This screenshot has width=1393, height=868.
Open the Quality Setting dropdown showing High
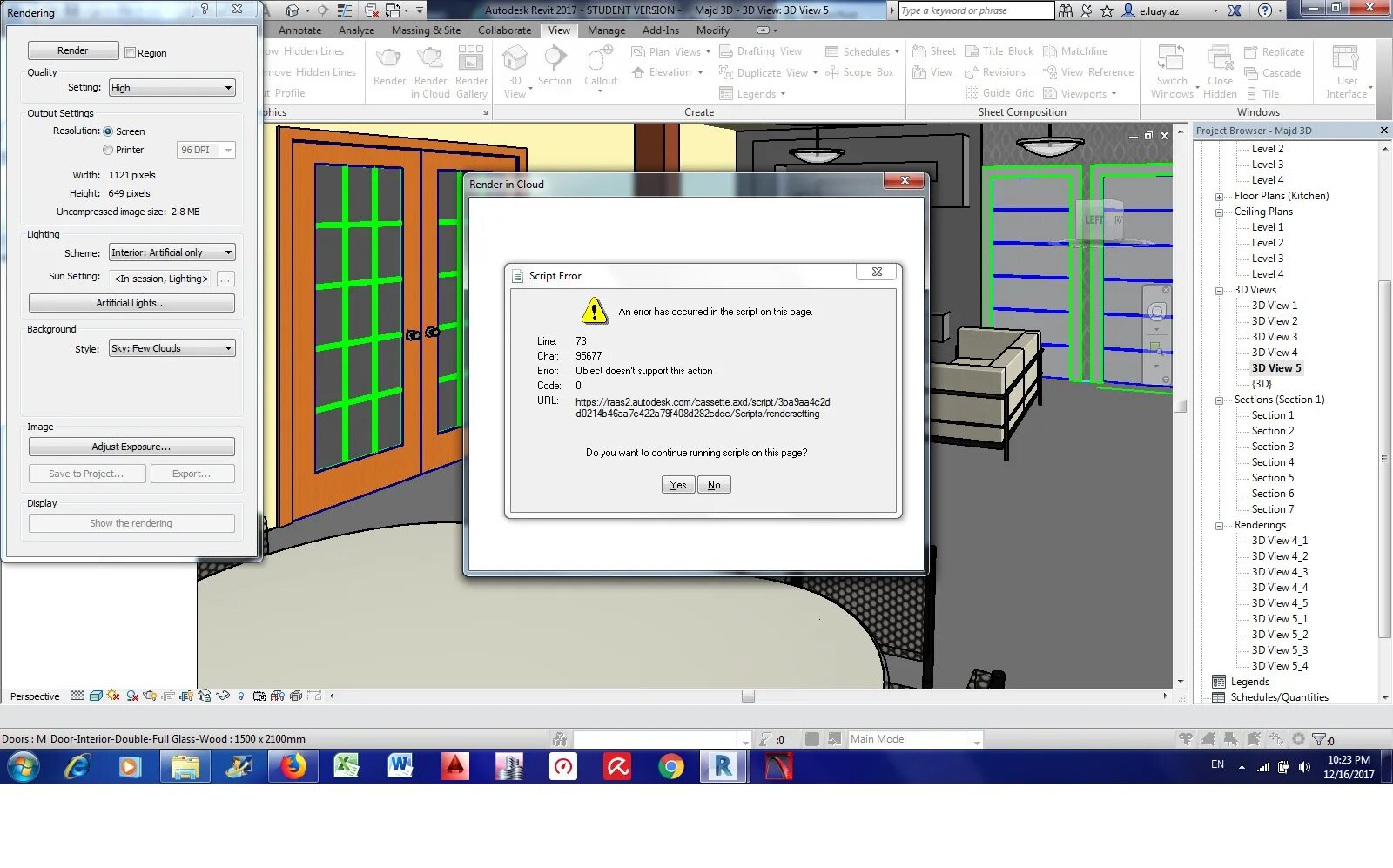point(172,88)
